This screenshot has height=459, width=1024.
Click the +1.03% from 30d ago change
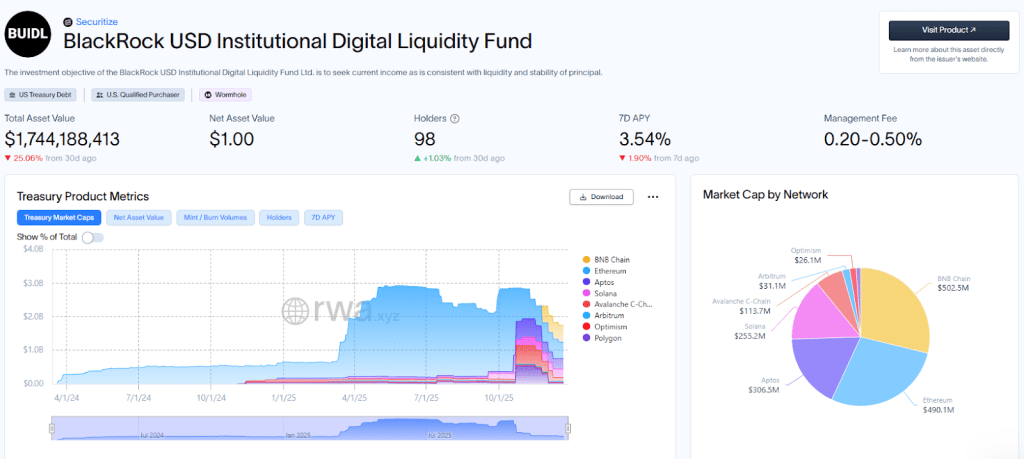tap(459, 158)
